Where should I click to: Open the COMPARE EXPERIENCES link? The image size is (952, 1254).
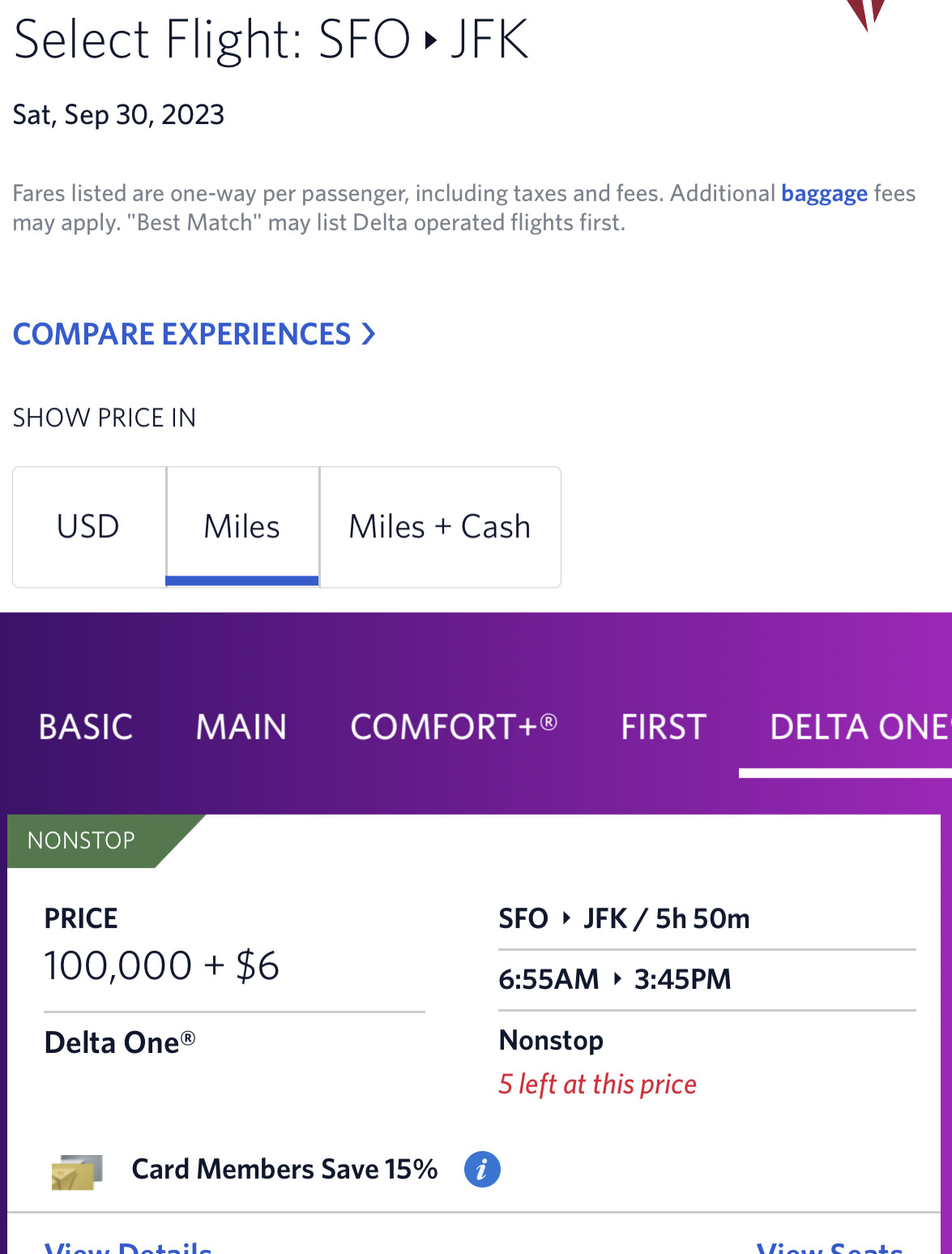click(182, 334)
